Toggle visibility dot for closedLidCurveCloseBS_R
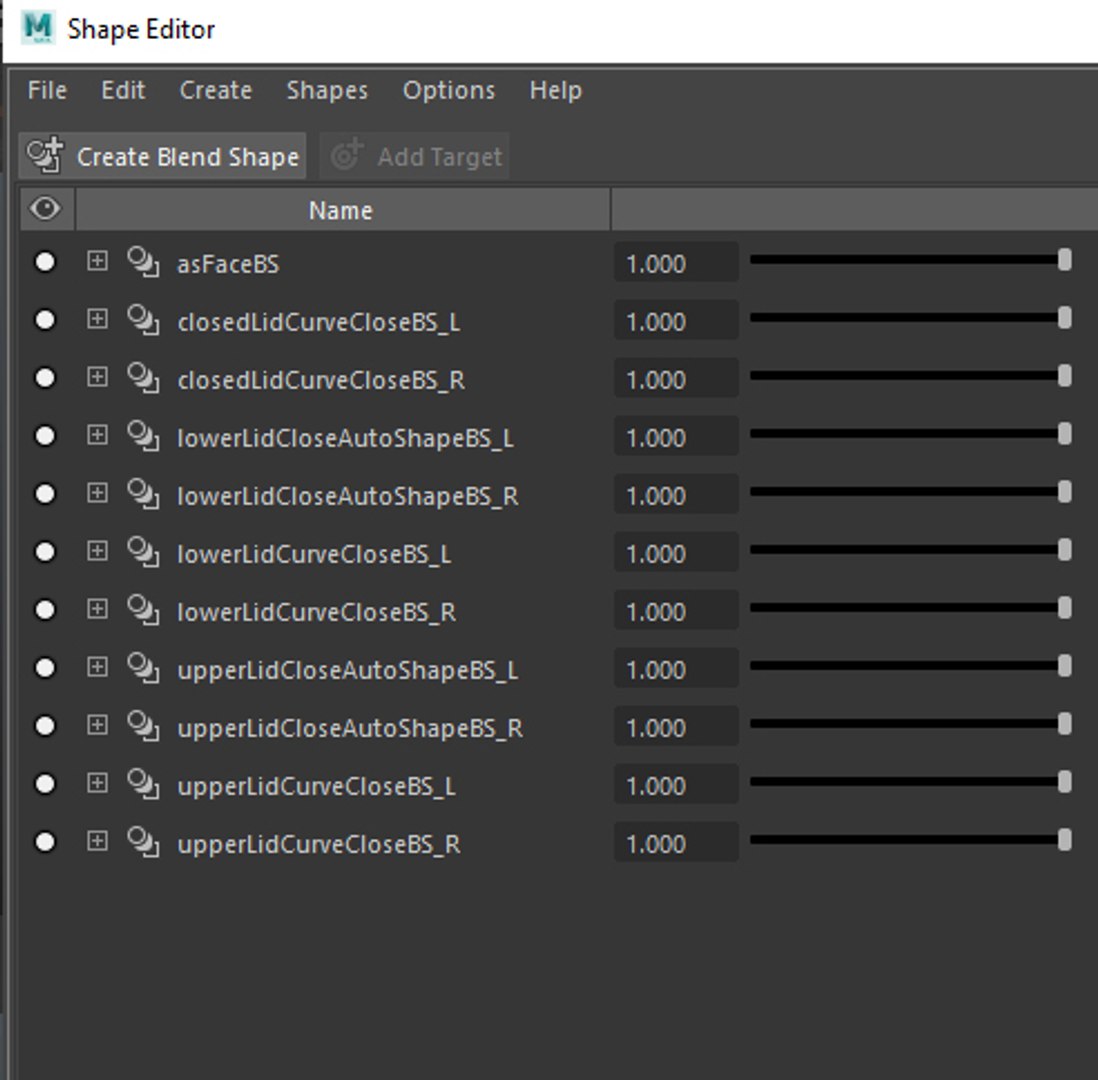Screen dimensions: 1098x1080 [45, 378]
